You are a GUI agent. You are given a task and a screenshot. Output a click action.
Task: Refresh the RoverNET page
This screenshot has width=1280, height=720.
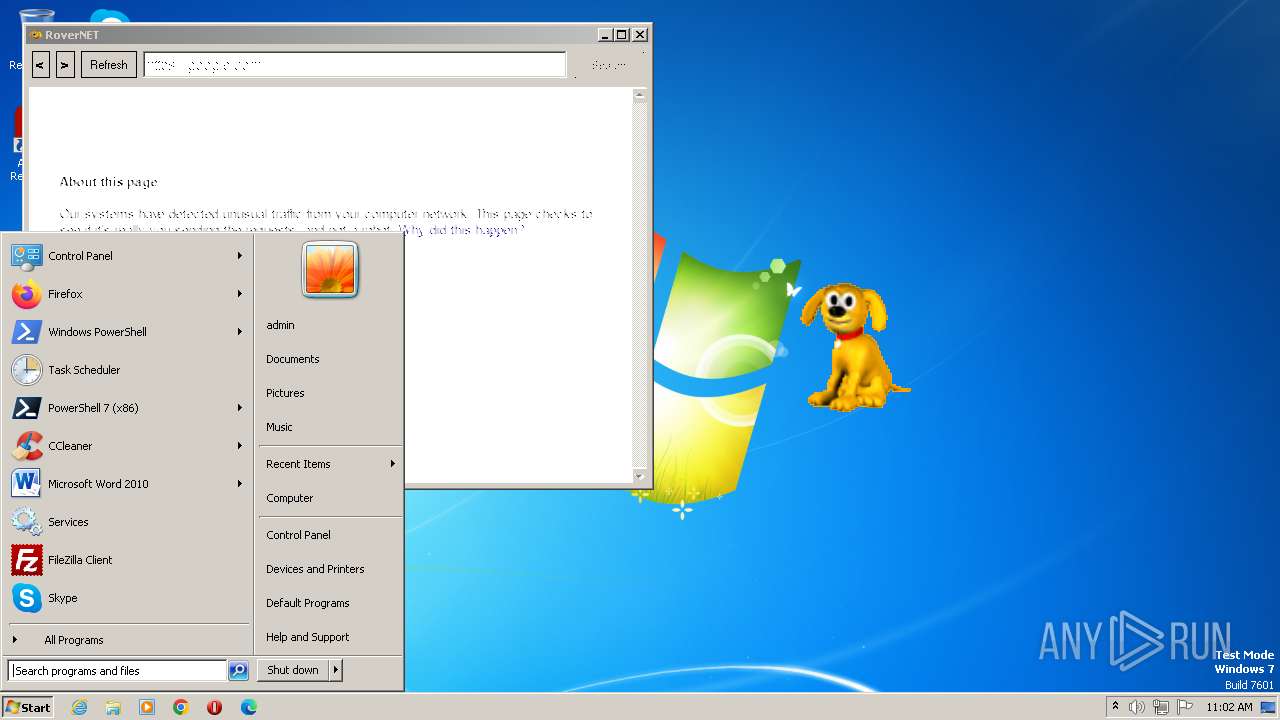coord(109,65)
